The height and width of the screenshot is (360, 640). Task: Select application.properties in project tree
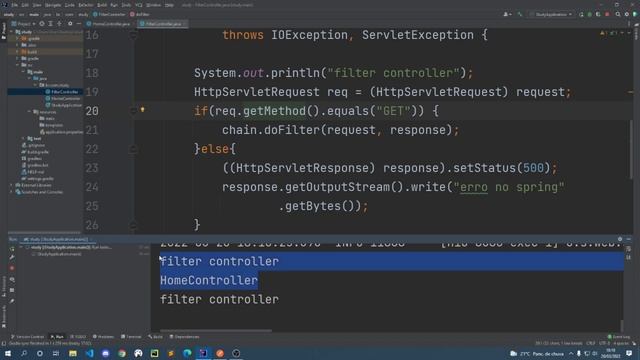[x=61, y=132]
